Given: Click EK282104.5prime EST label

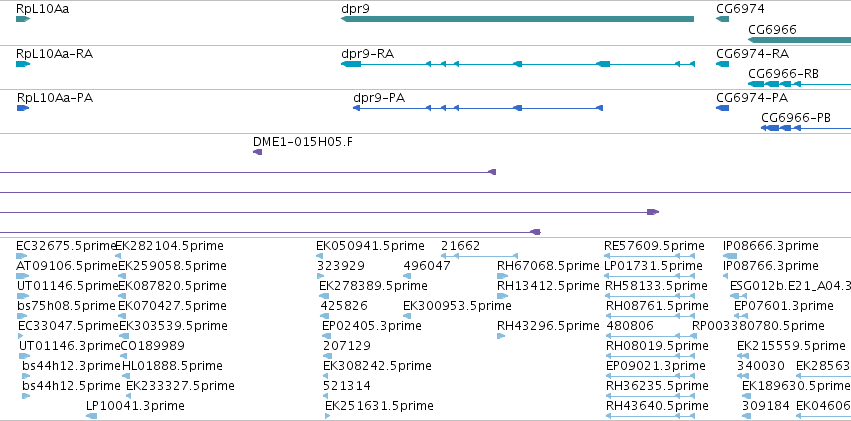Looking at the screenshot, I should point(169,246).
